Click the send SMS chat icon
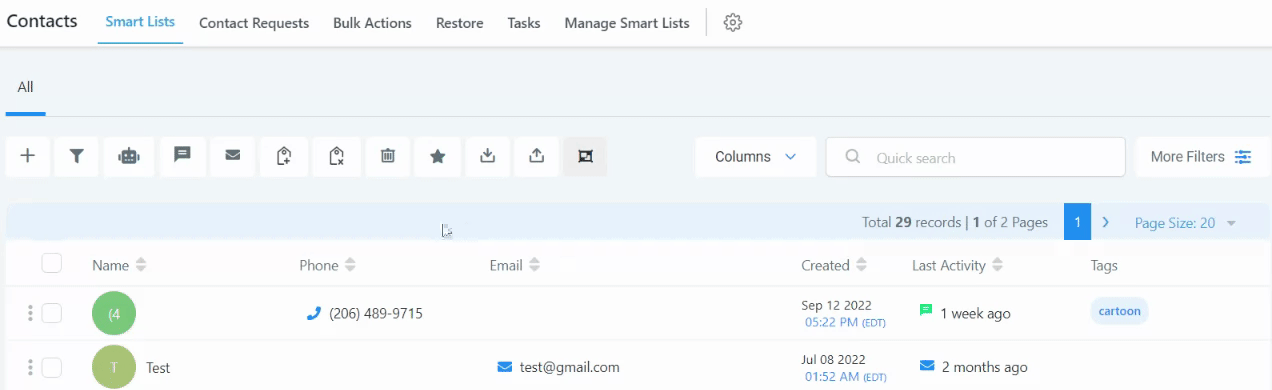The width and height of the screenshot is (1272, 390). tap(182, 156)
